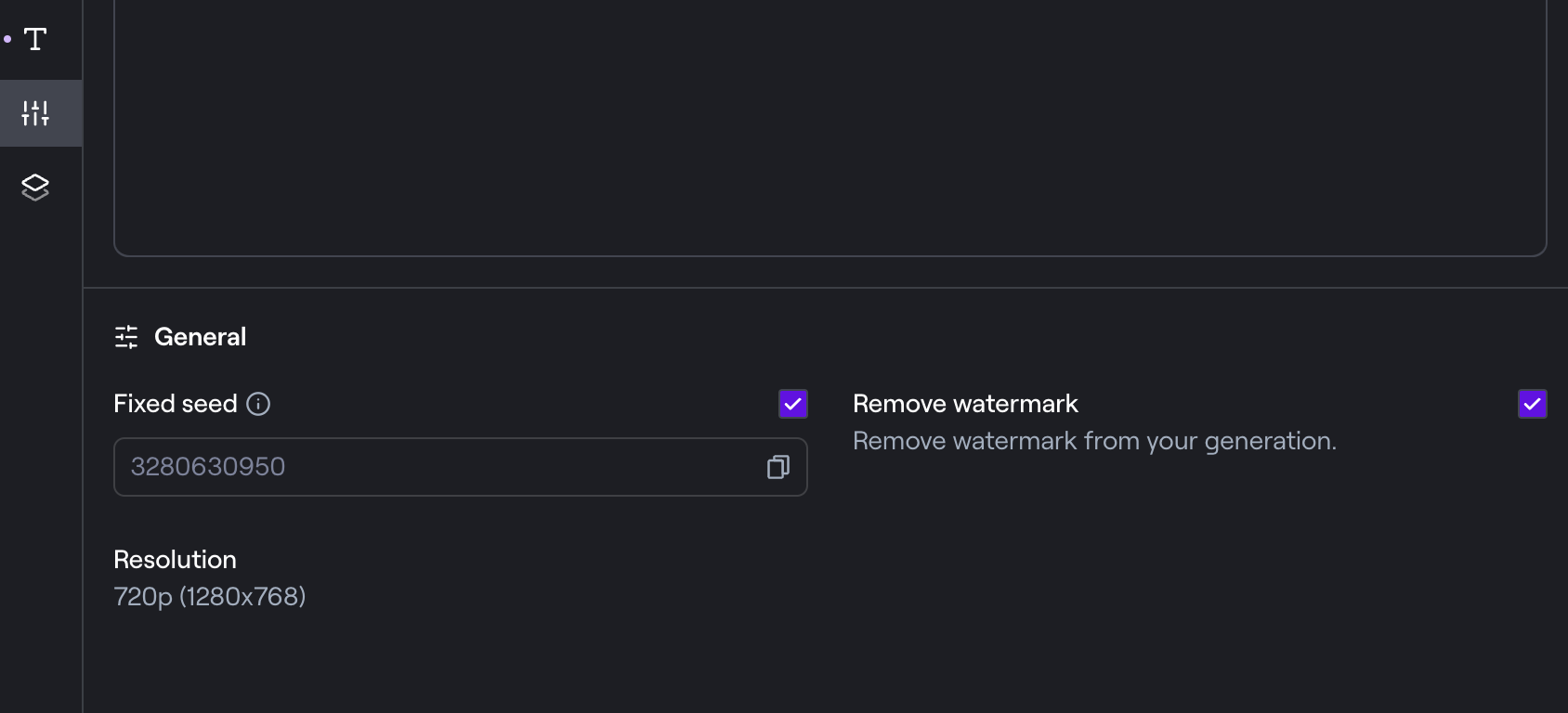Click the Remove watermark label
This screenshot has height=713, width=1568.
click(x=965, y=404)
